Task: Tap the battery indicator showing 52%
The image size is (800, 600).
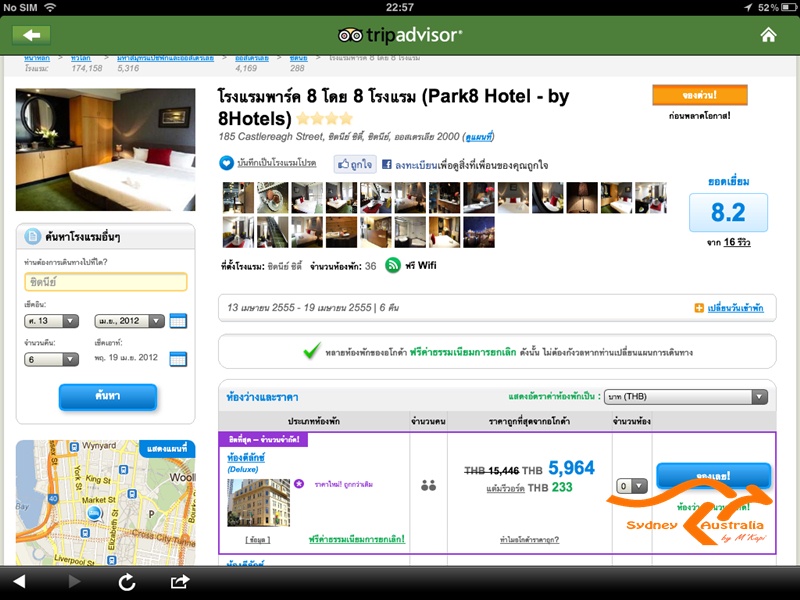Action: tap(789, 7)
